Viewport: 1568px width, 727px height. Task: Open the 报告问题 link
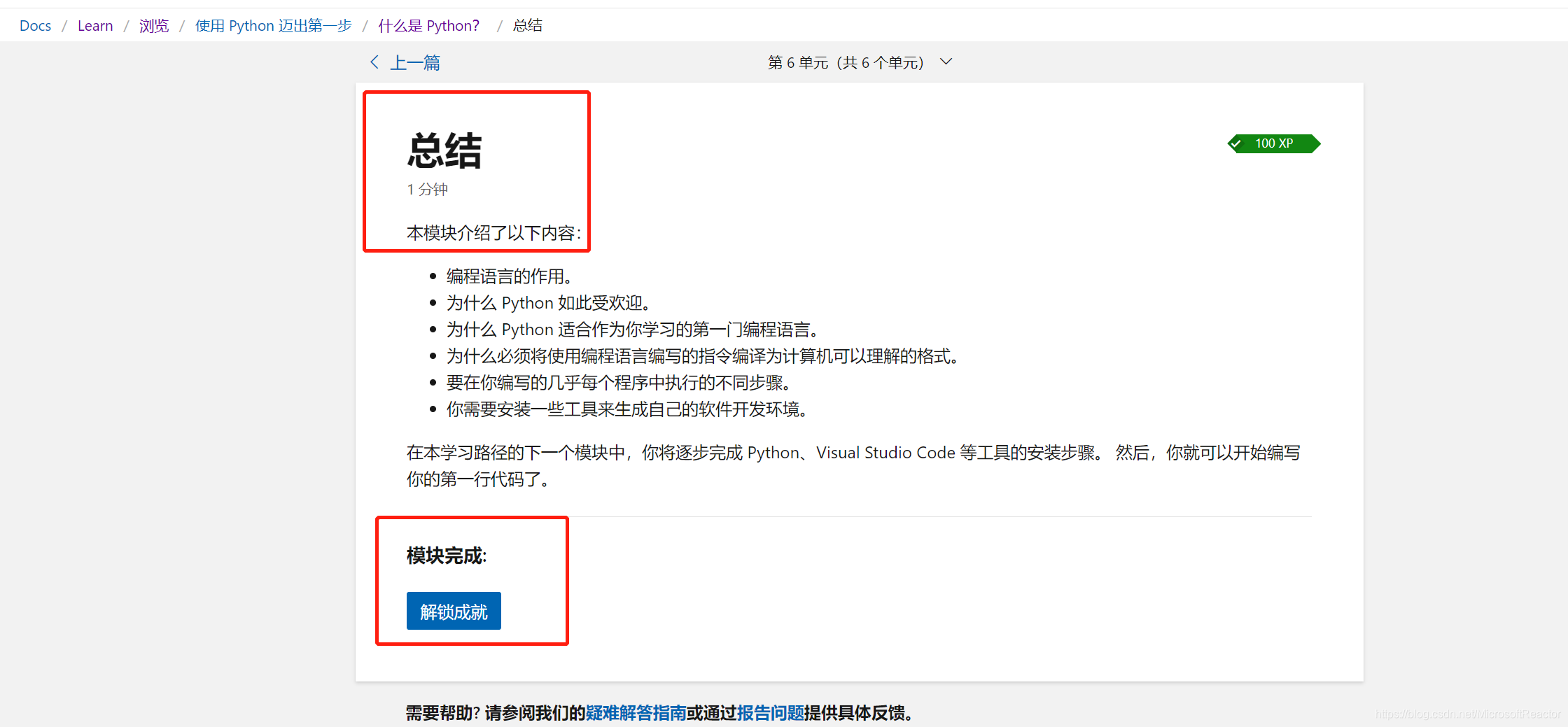(x=770, y=713)
